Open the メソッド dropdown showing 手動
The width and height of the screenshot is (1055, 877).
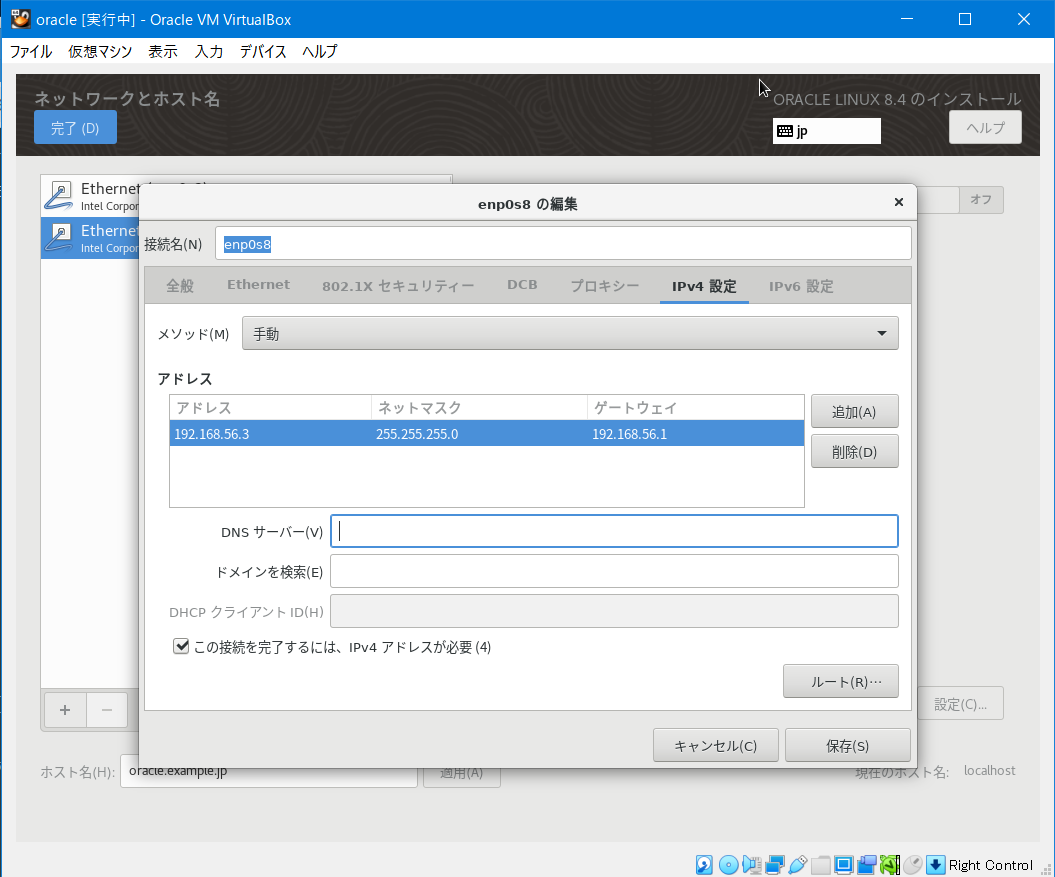click(569, 332)
